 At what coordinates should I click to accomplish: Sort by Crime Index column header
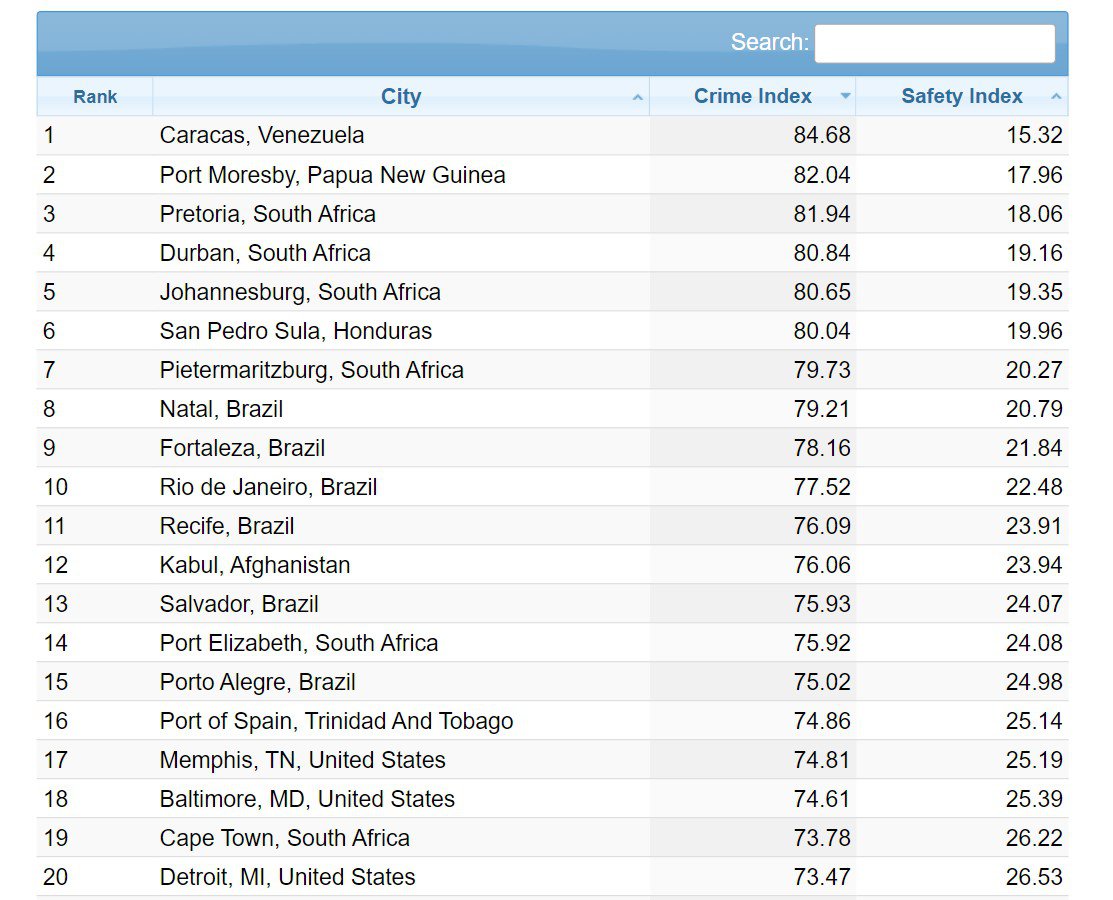(x=752, y=97)
